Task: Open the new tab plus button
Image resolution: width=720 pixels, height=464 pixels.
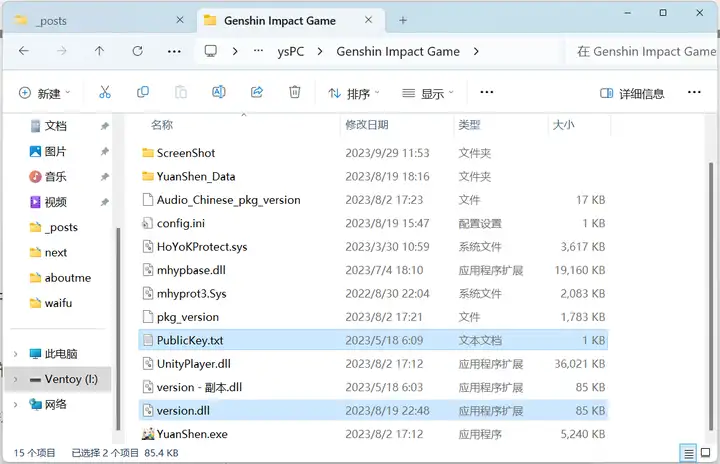Action: point(403,20)
